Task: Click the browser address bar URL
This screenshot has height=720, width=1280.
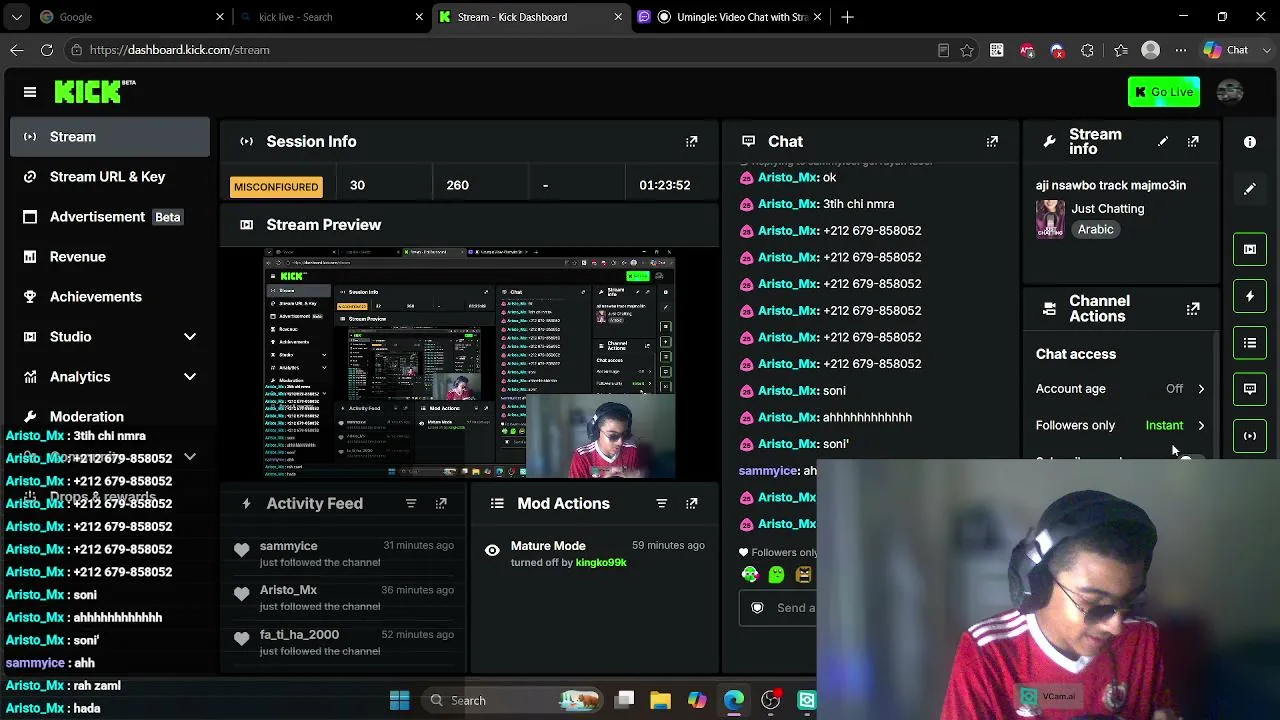Action: [x=179, y=50]
